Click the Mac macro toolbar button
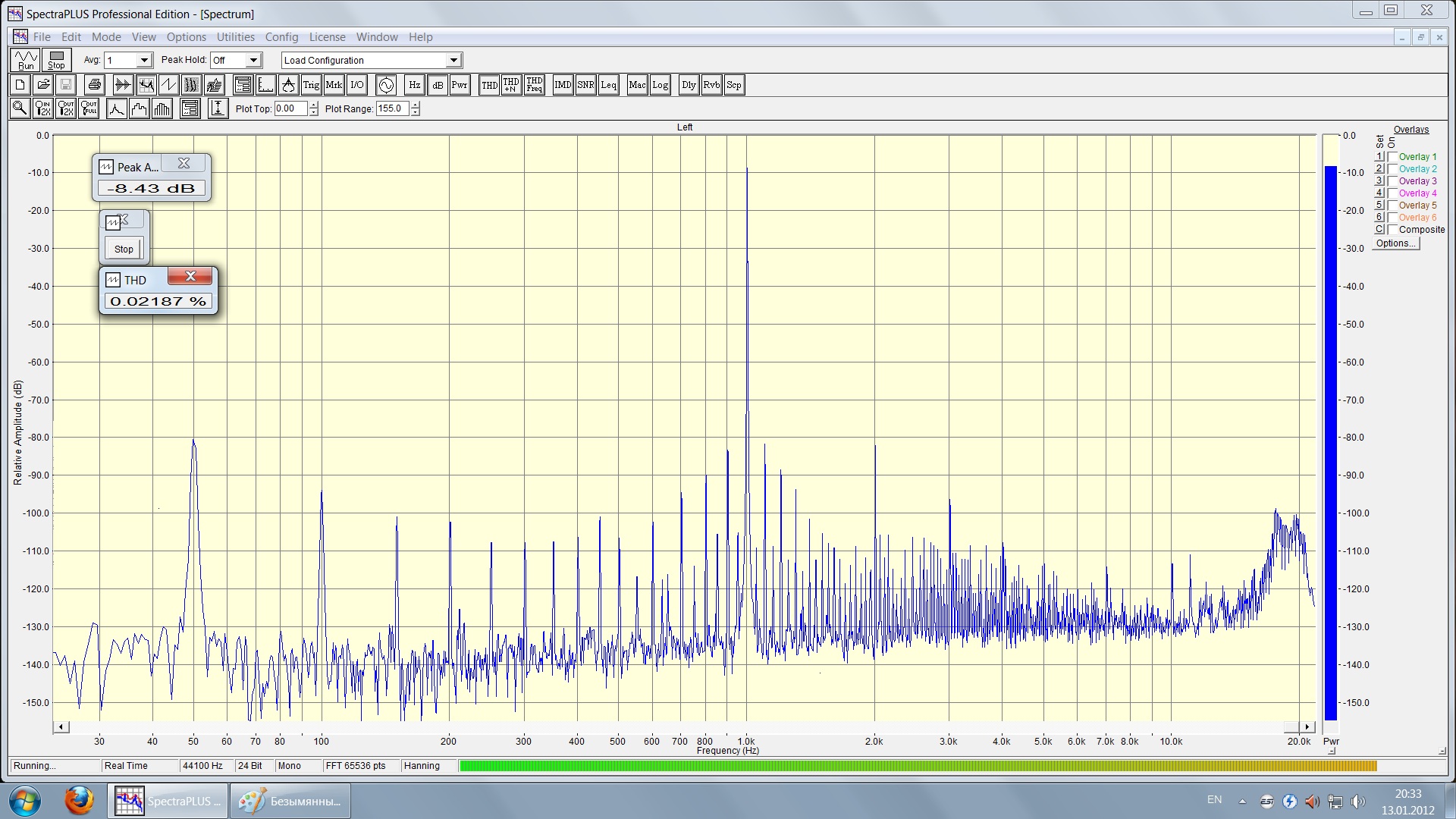The image size is (1456, 819). 637,85
